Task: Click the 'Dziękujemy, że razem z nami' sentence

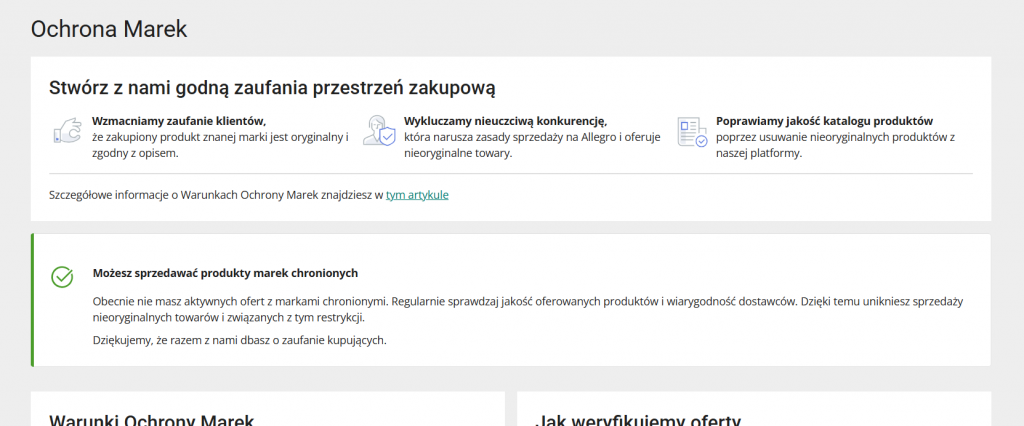Action: 239,340
